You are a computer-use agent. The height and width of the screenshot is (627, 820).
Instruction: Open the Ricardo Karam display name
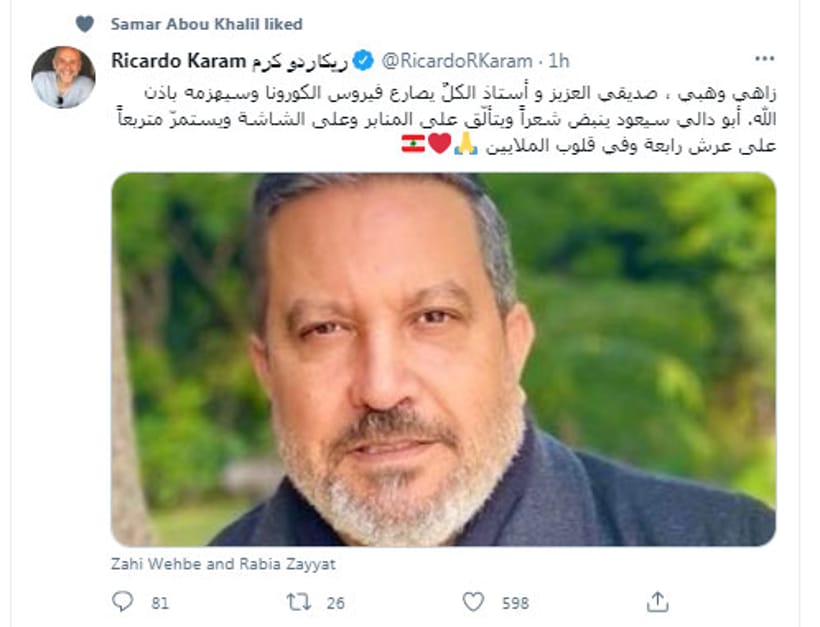click(229, 61)
